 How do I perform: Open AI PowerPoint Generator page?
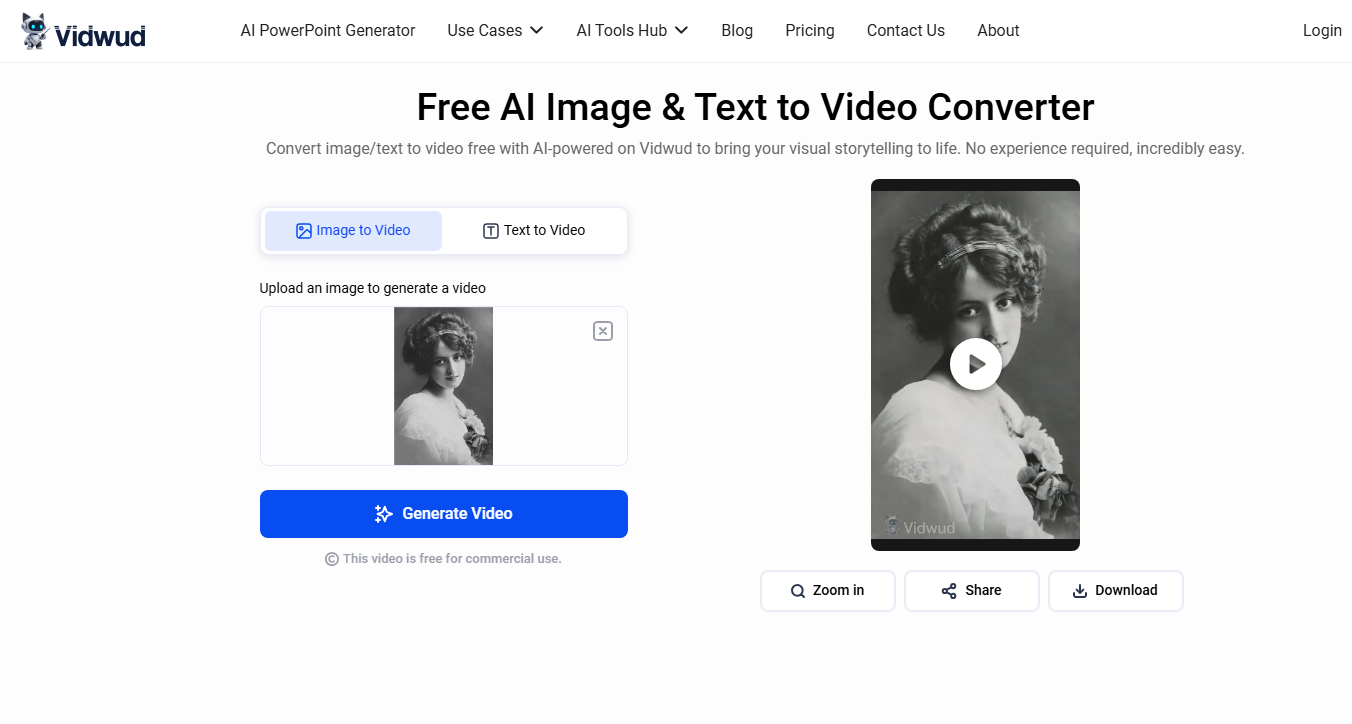328,31
